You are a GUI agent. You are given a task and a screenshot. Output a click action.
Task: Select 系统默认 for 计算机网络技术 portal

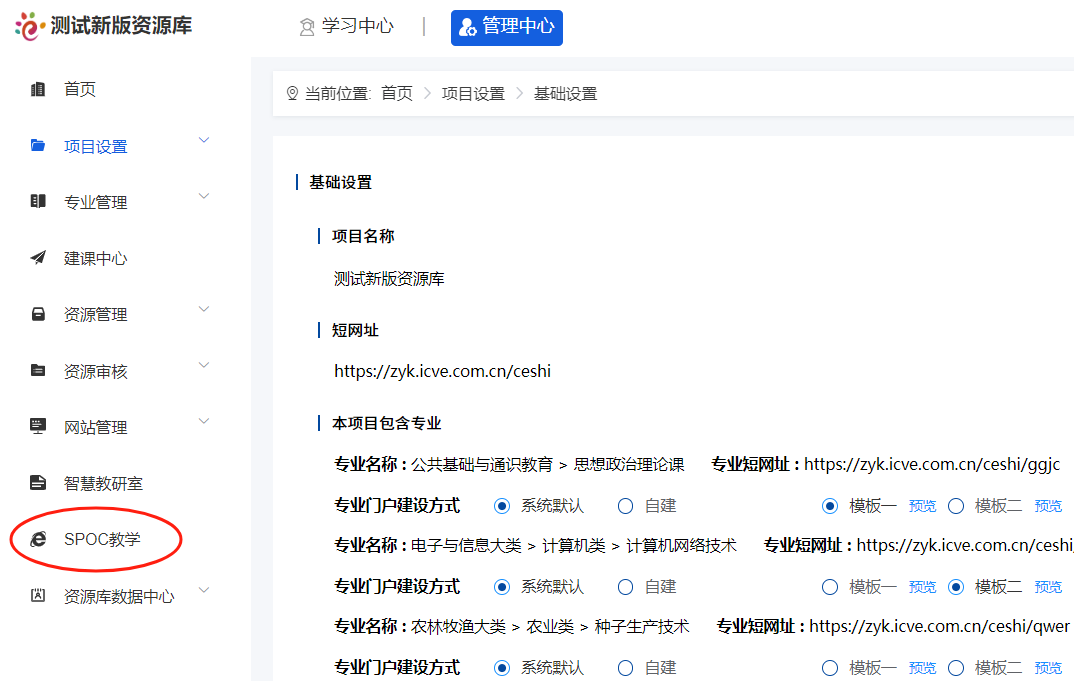coord(502,587)
